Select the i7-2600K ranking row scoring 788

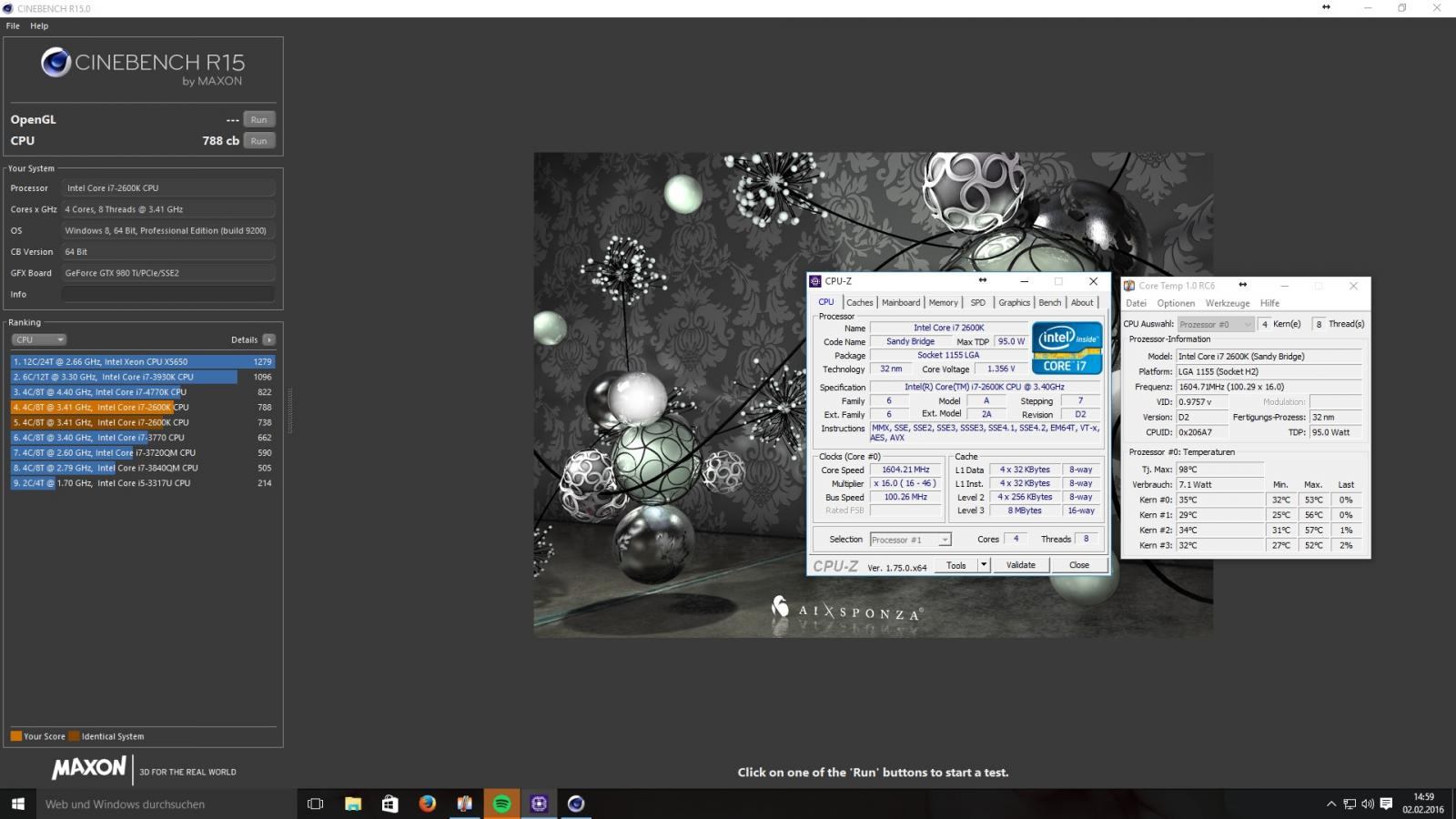coord(143,408)
